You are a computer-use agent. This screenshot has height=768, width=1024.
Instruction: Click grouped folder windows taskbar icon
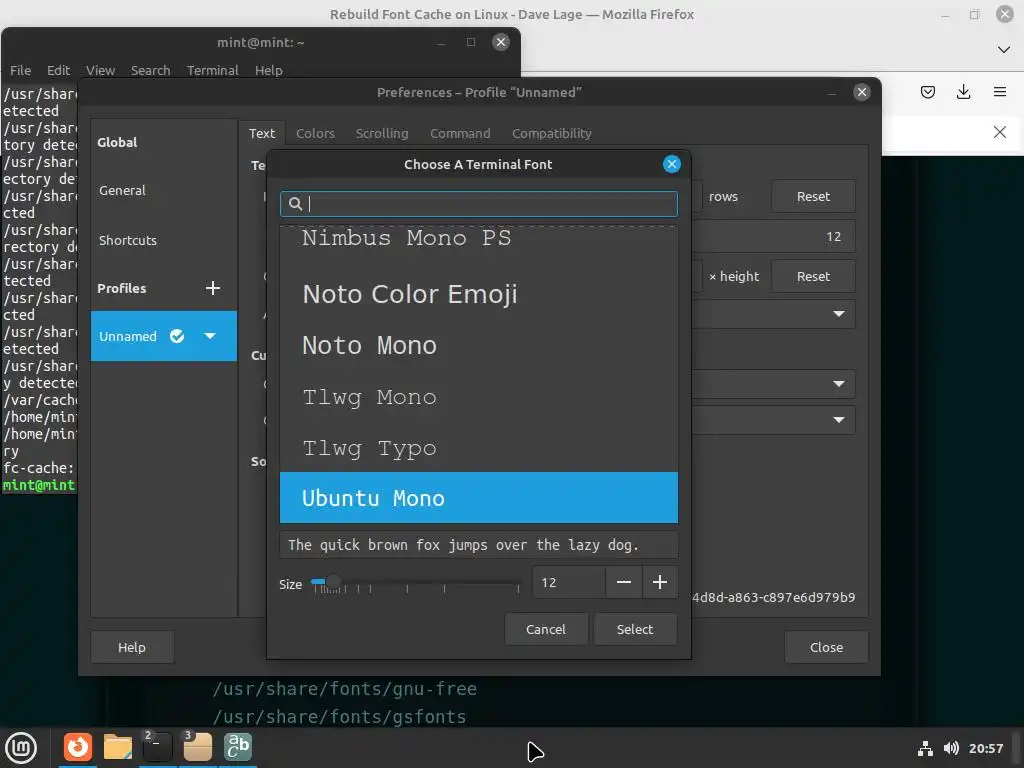click(x=197, y=747)
